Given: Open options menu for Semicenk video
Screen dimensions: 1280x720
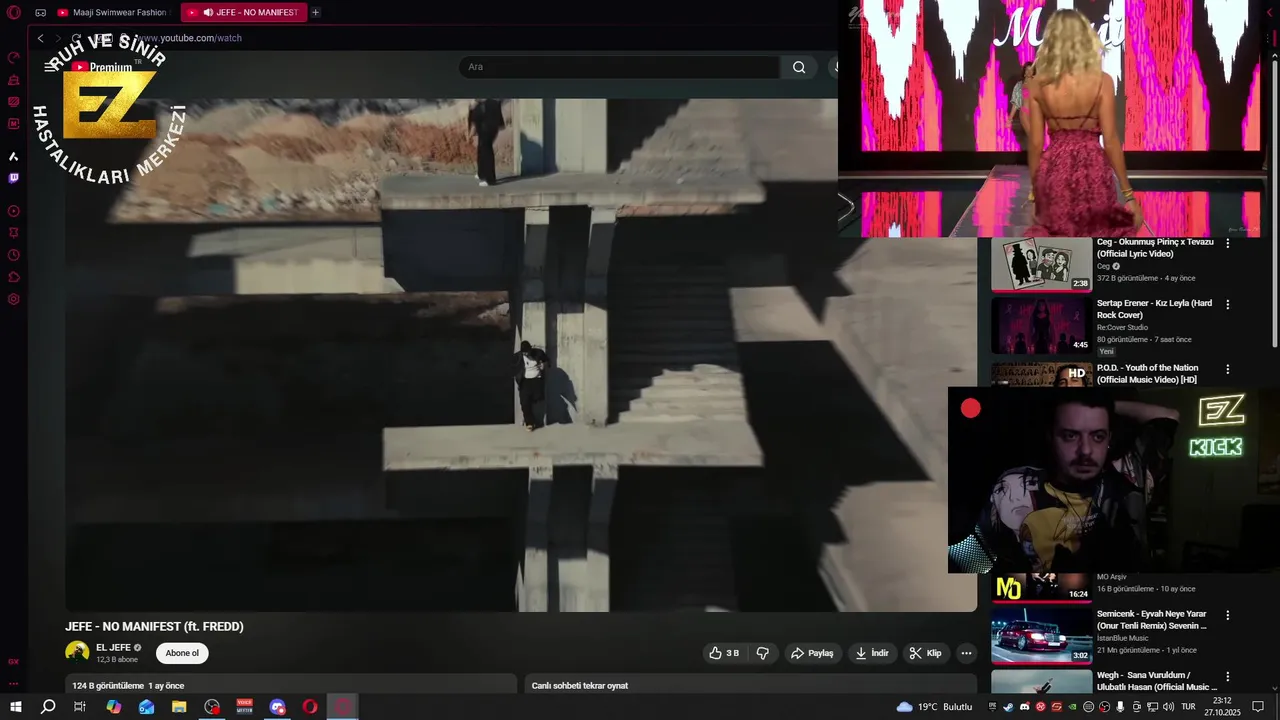Looking at the screenshot, I should click(1228, 615).
